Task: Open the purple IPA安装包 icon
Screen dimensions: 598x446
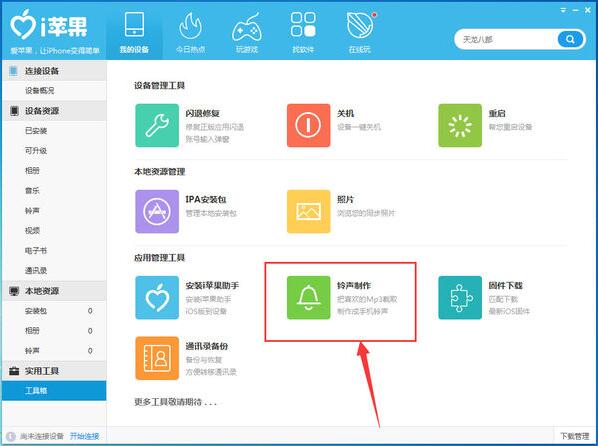Action: pos(157,211)
